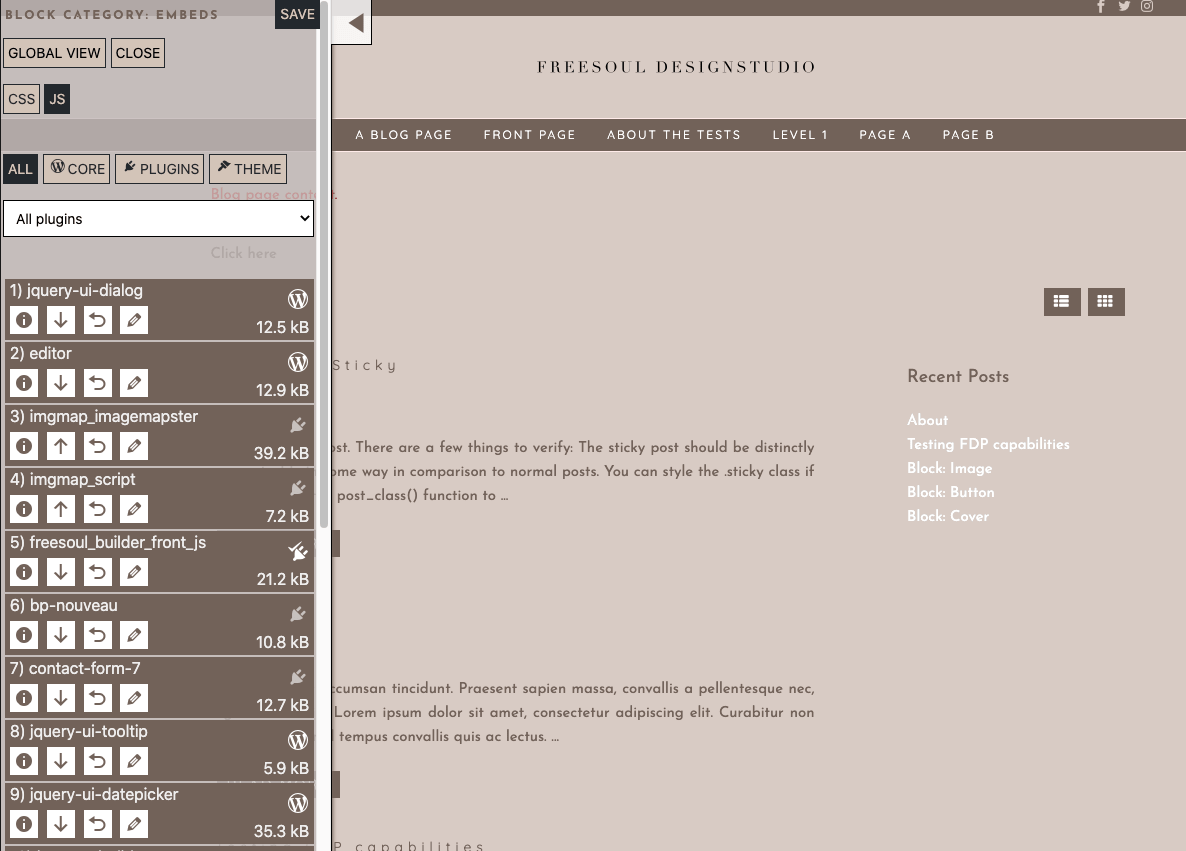The image size is (1186, 851).
Task: Open PAGE B menu item
Action: pyautogui.click(x=968, y=135)
